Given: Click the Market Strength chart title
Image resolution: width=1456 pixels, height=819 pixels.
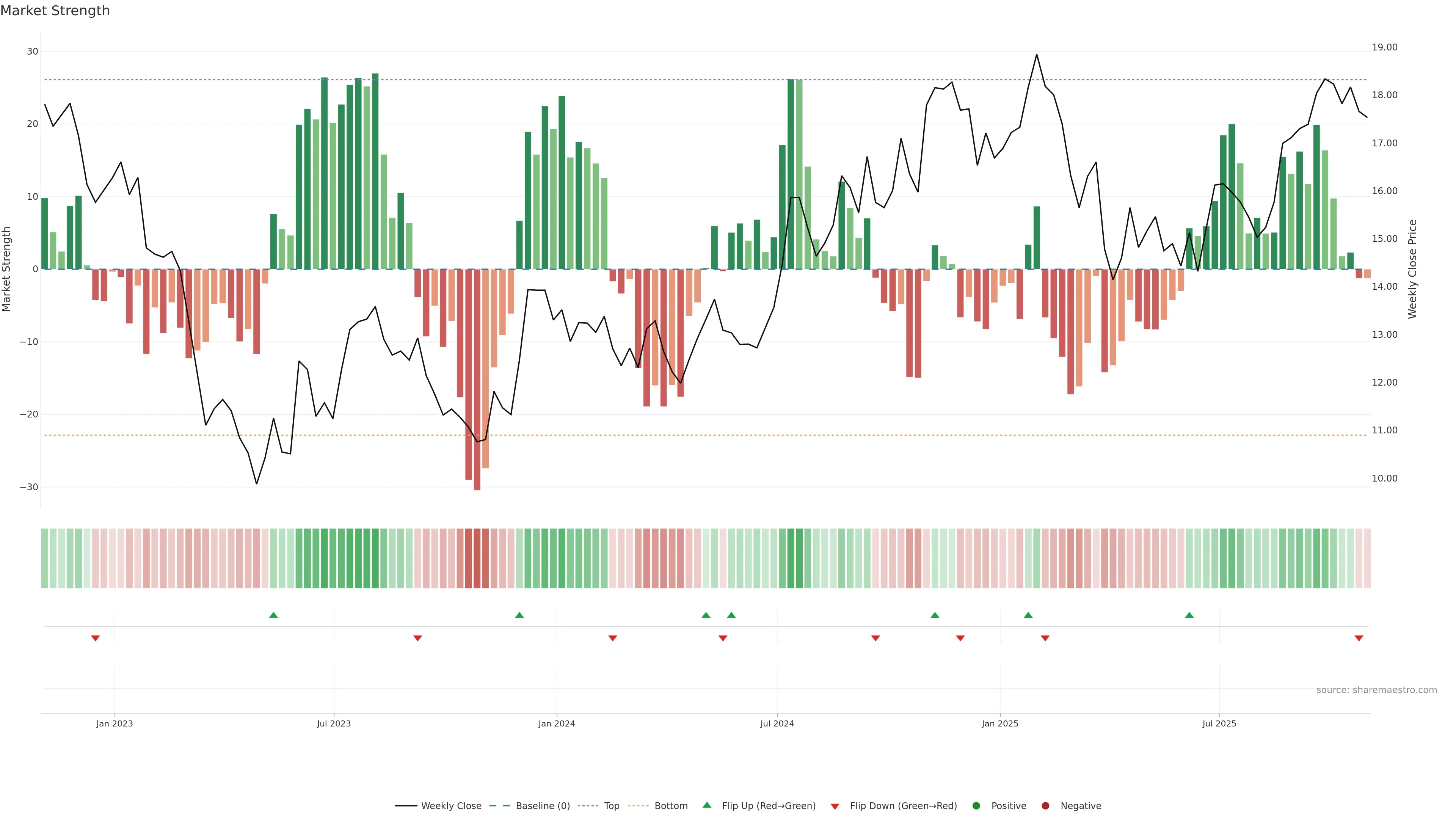Looking at the screenshot, I should pos(55,11).
